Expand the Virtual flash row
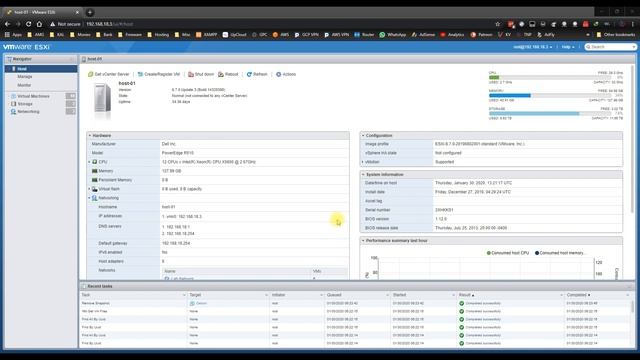 click(89, 189)
